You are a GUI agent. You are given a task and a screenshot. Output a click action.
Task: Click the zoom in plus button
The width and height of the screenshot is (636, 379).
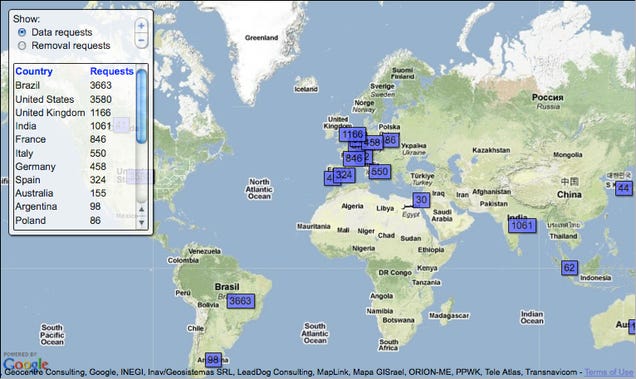[x=141, y=26]
